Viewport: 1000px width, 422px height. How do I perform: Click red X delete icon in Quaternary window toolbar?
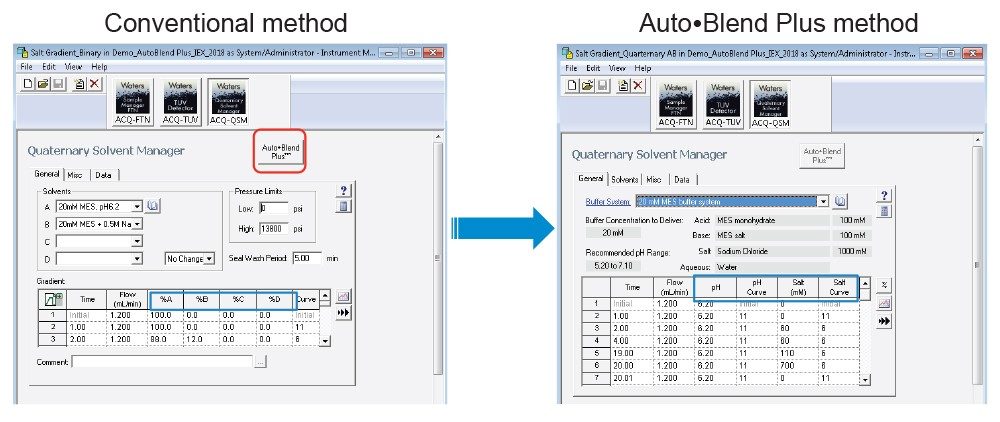[x=638, y=85]
